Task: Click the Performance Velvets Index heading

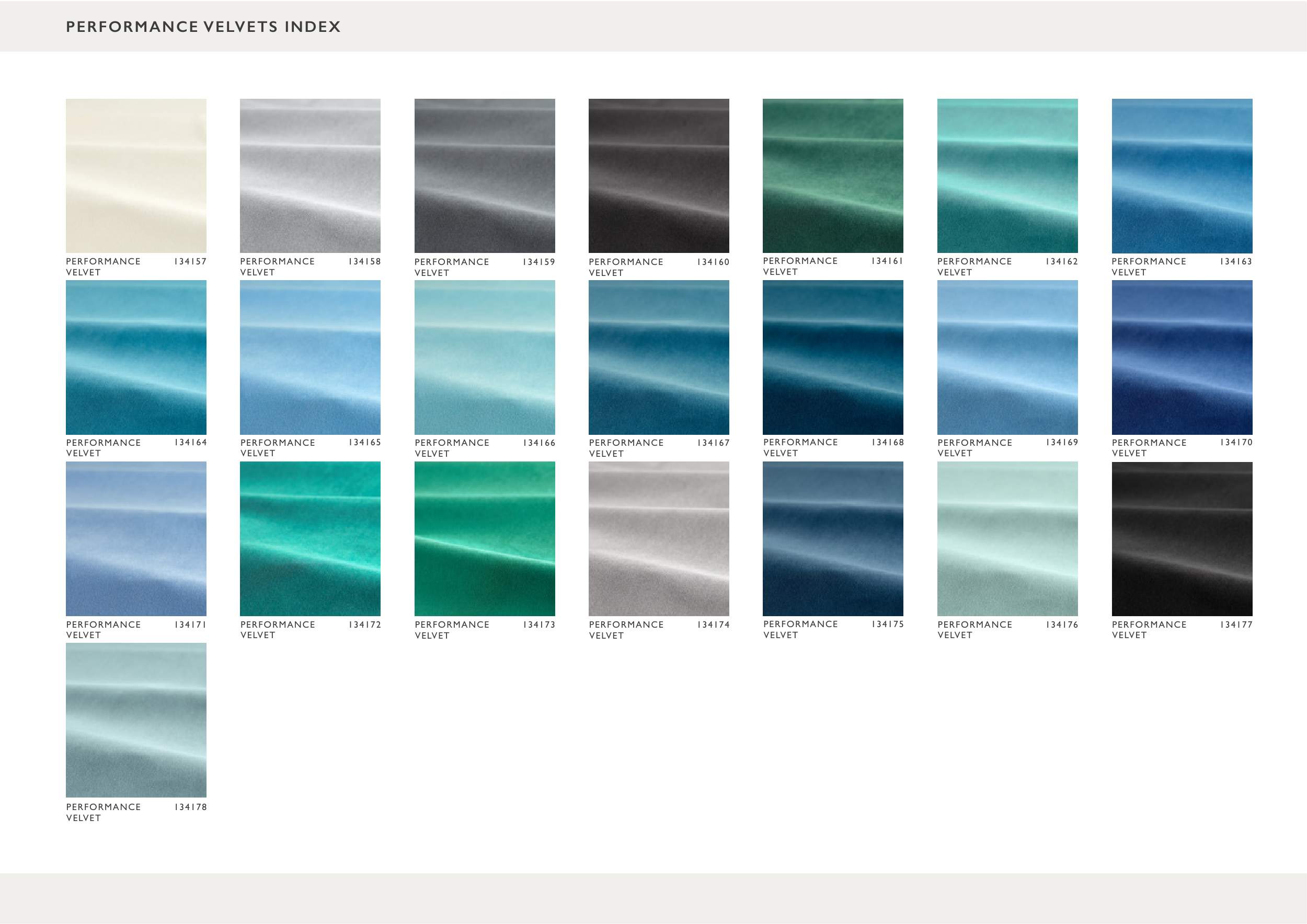Action: 203,27
